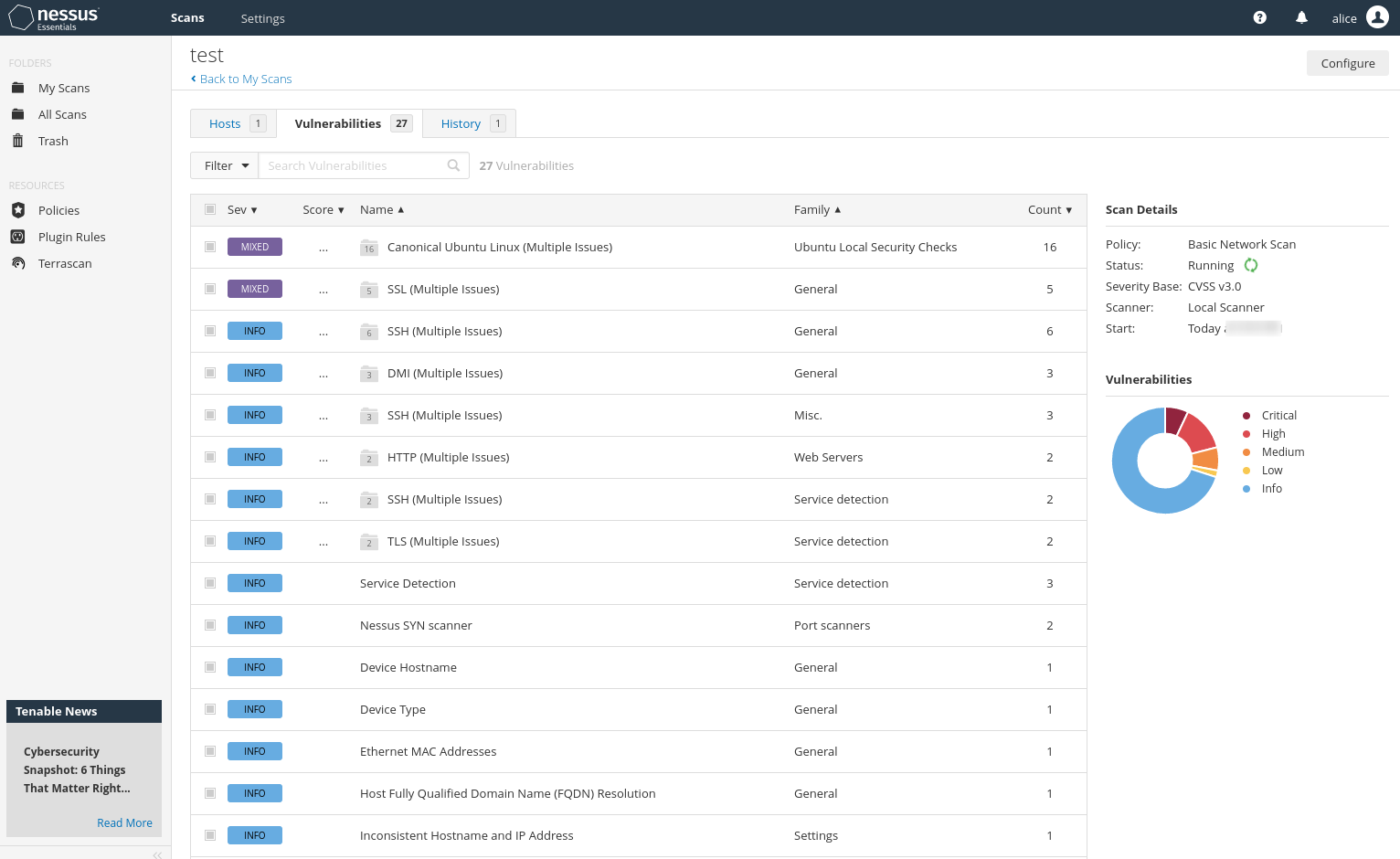Click the Info legend color dot
This screenshot has height=859, width=1400.
pyautogui.click(x=1246, y=489)
